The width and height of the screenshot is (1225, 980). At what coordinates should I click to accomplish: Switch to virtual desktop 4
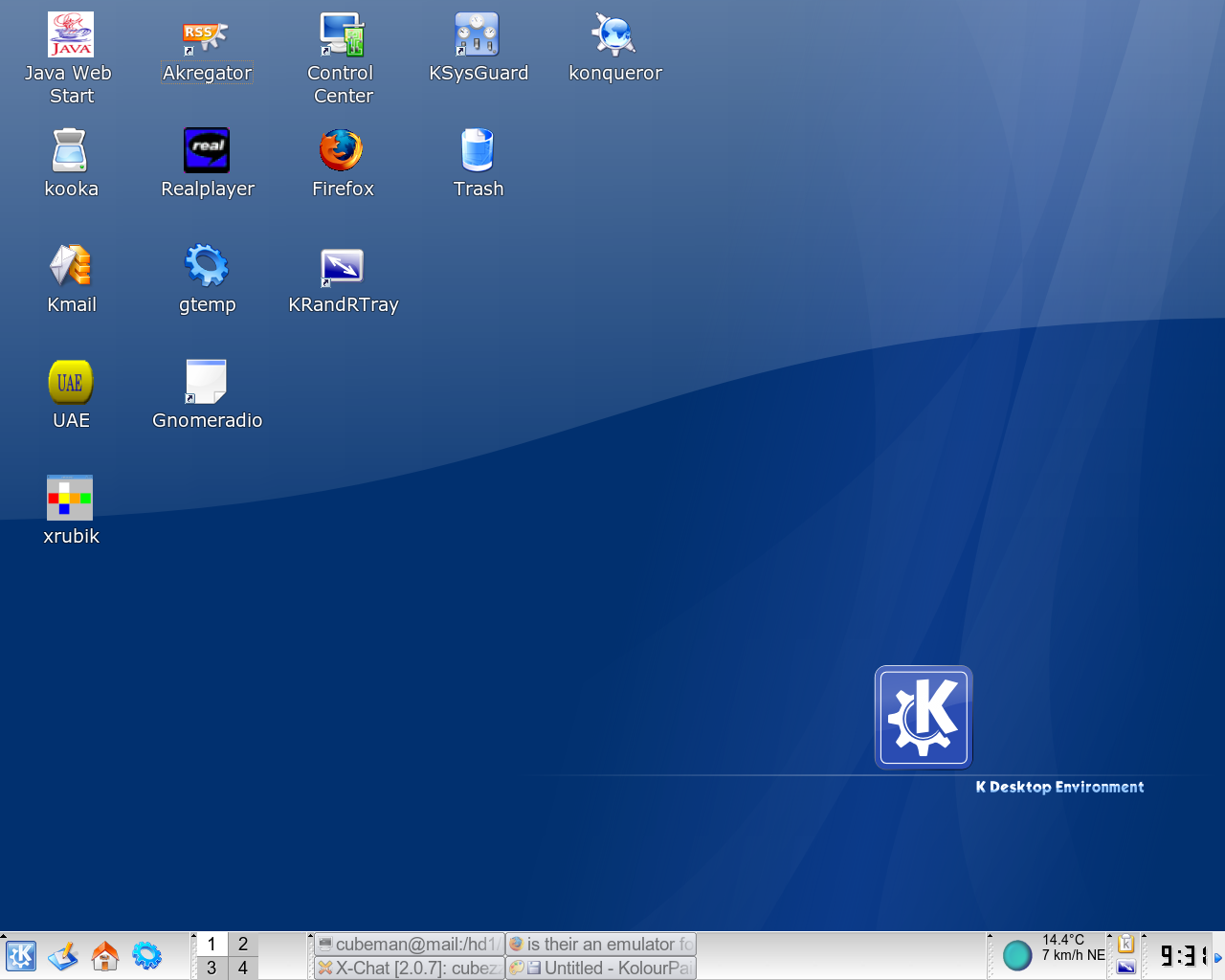pyautogui.click(x=243, y=968)
